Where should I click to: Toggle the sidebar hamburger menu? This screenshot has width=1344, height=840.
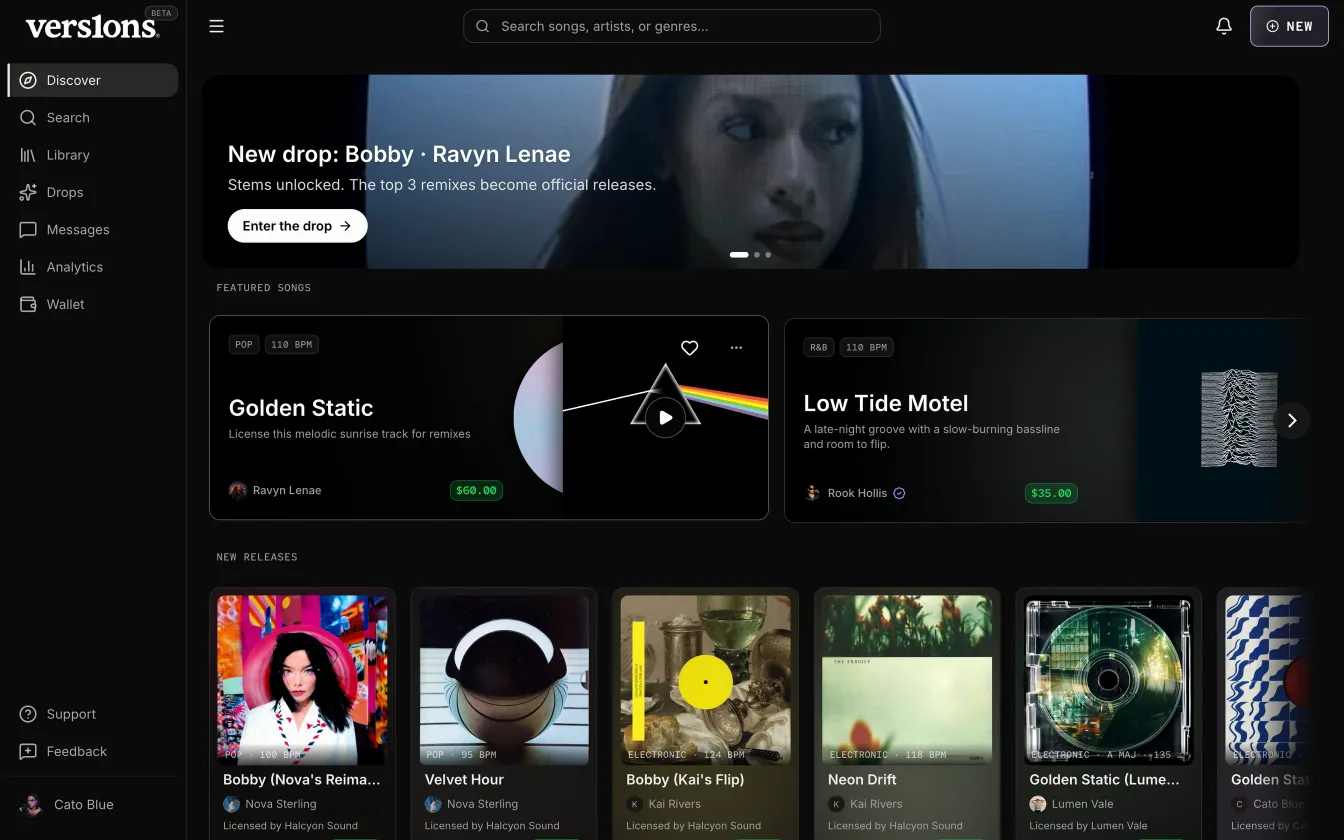point(216,27)
